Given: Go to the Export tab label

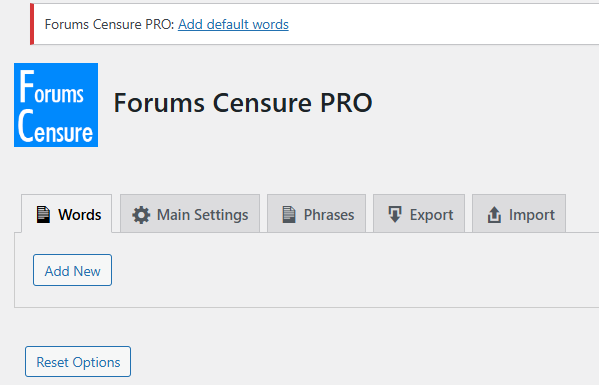Looking at the screenshot, I should (431, 215).
